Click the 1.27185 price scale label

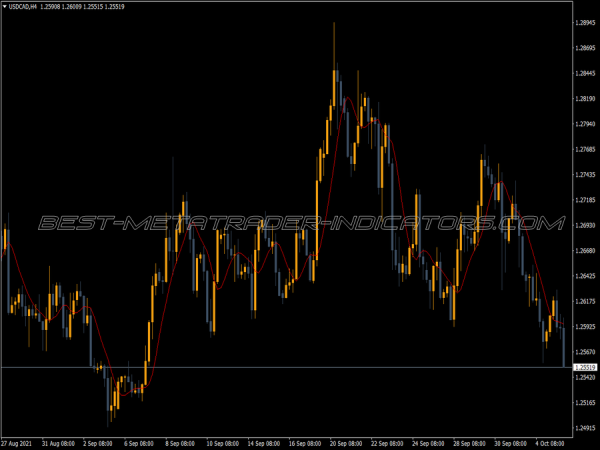click(x=583, y=200)
